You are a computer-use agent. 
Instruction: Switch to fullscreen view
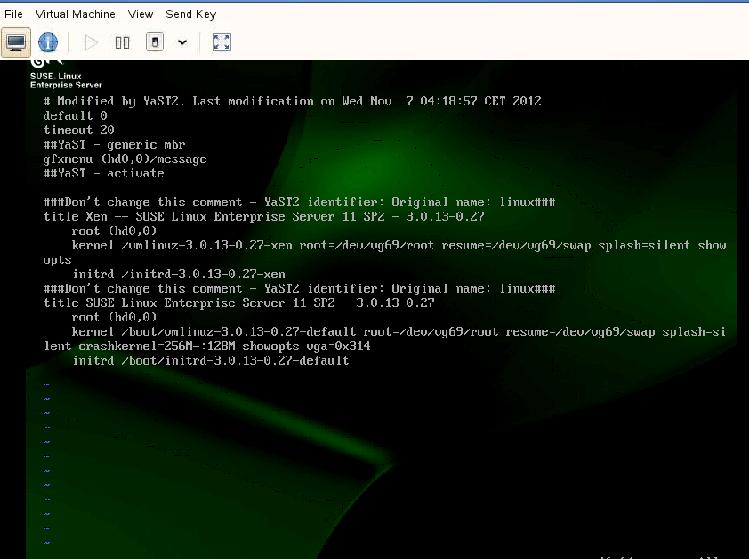point(222,42)
